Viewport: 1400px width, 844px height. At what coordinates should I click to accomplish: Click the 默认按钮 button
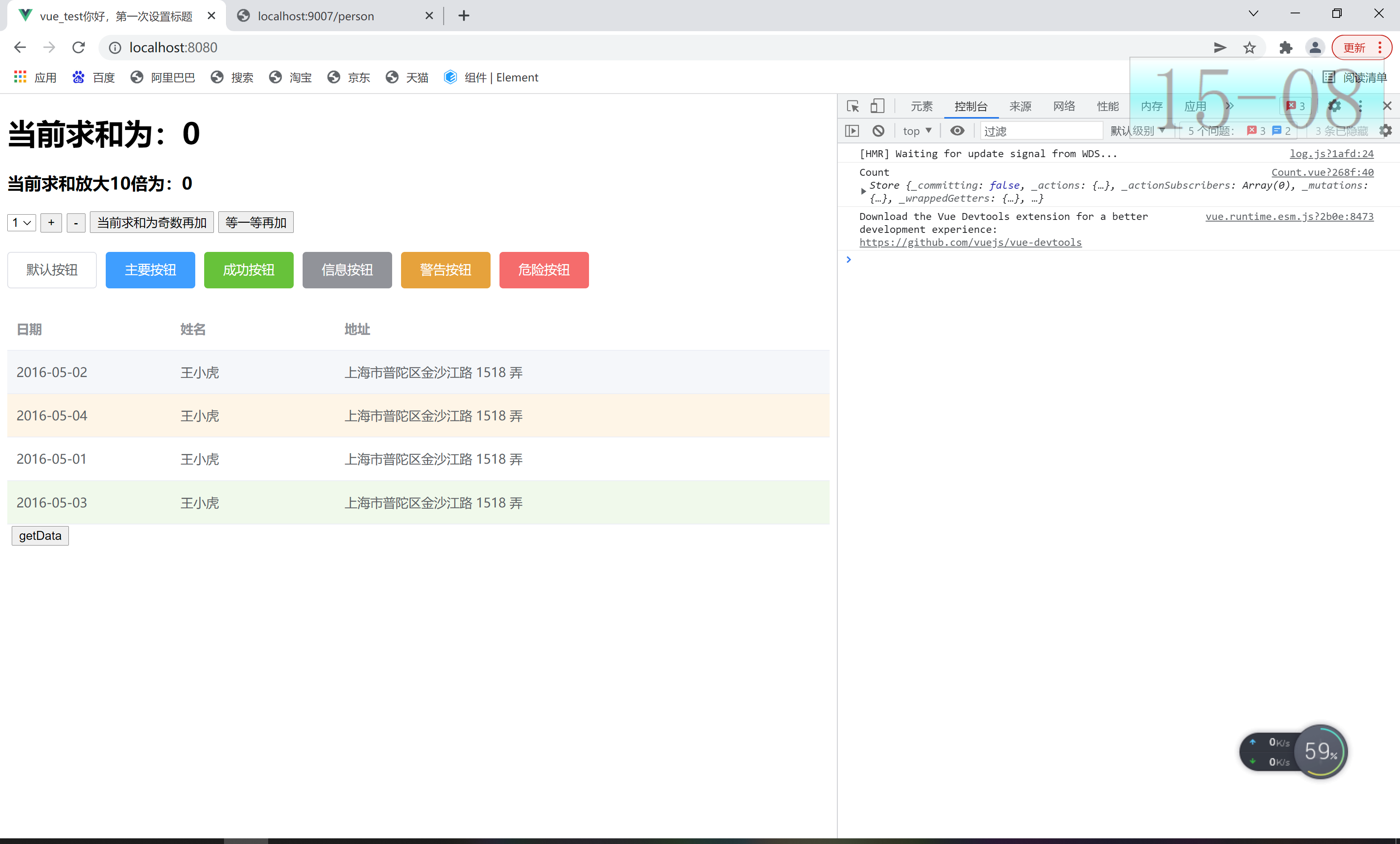coord(52,270)
